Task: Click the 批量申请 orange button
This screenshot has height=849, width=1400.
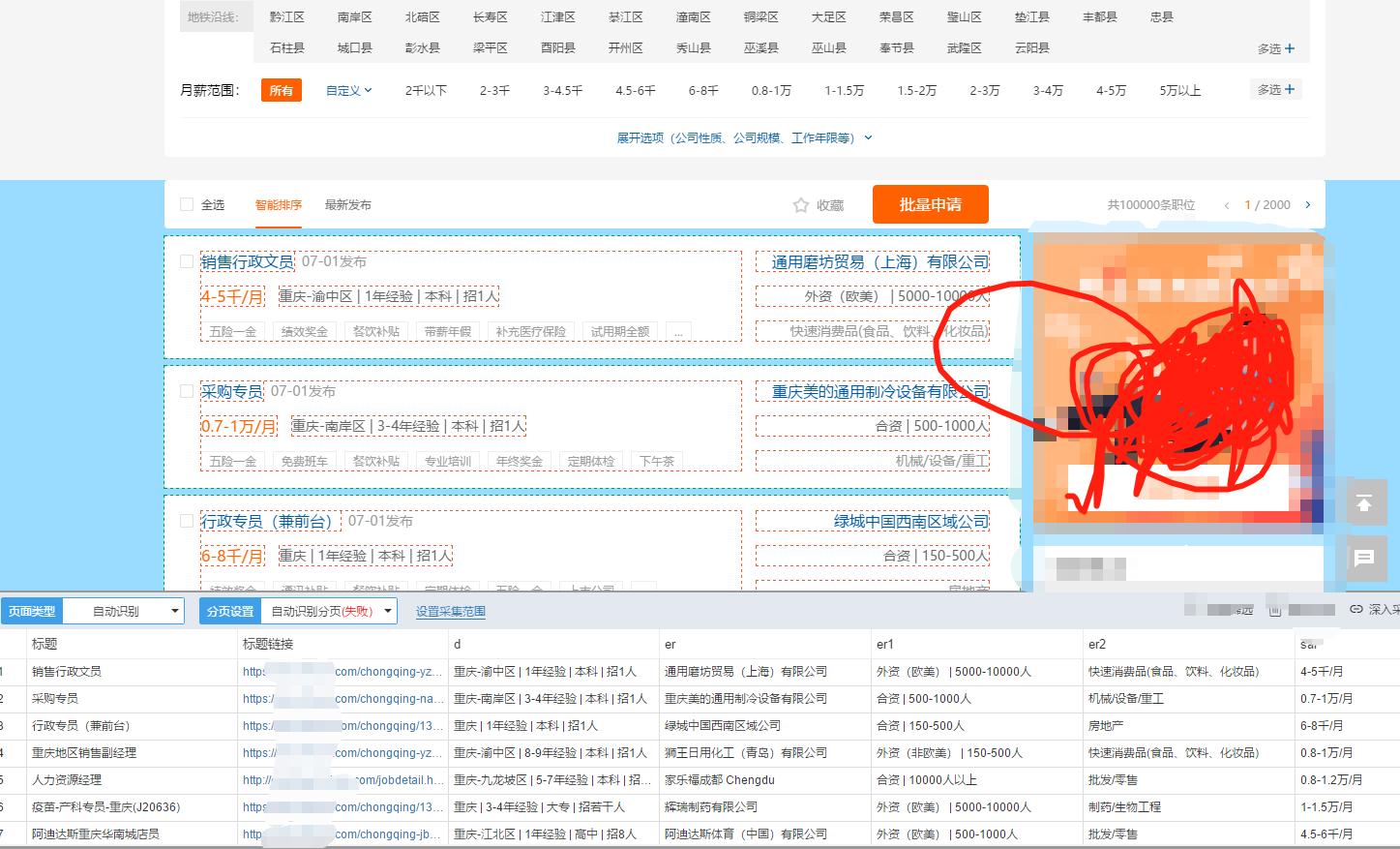Action: [x=930, y=204]
